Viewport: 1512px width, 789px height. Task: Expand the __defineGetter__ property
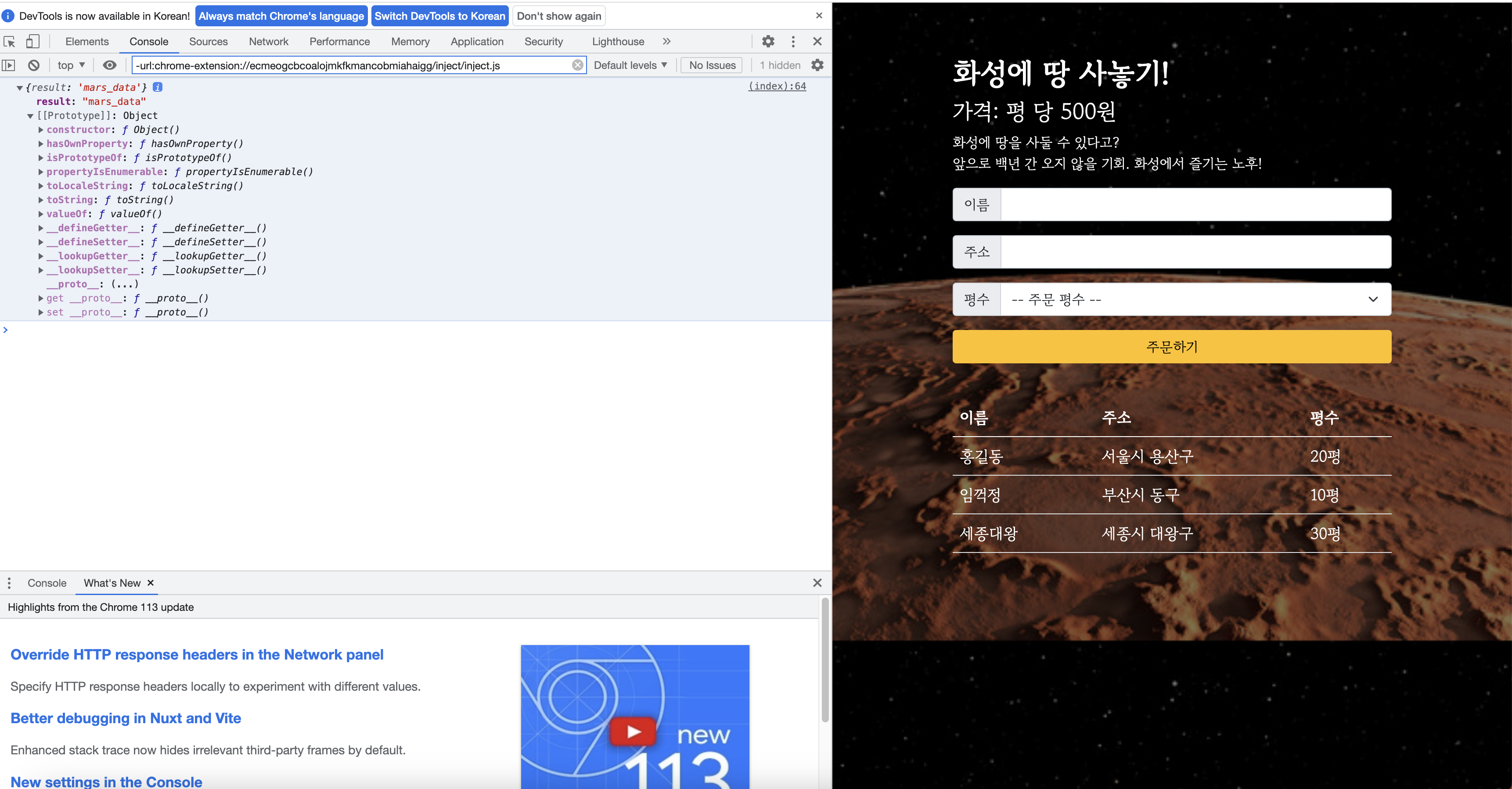click(x=40, y=228)
